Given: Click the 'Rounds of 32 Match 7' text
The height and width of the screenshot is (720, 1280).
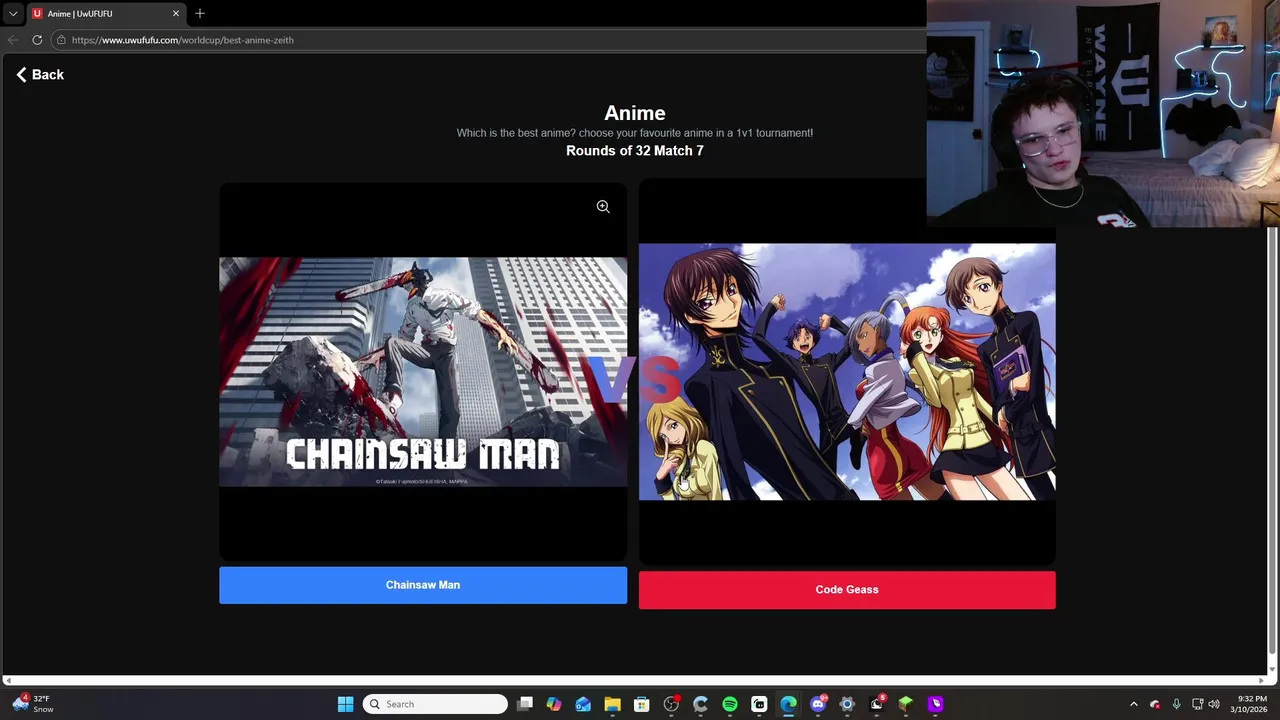Looking at the screenshot, I should pos(635,151).
